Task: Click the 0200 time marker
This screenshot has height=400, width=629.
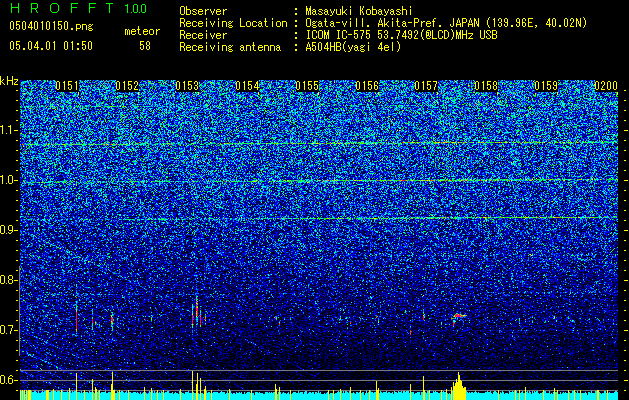Action: tap(606, 86)
